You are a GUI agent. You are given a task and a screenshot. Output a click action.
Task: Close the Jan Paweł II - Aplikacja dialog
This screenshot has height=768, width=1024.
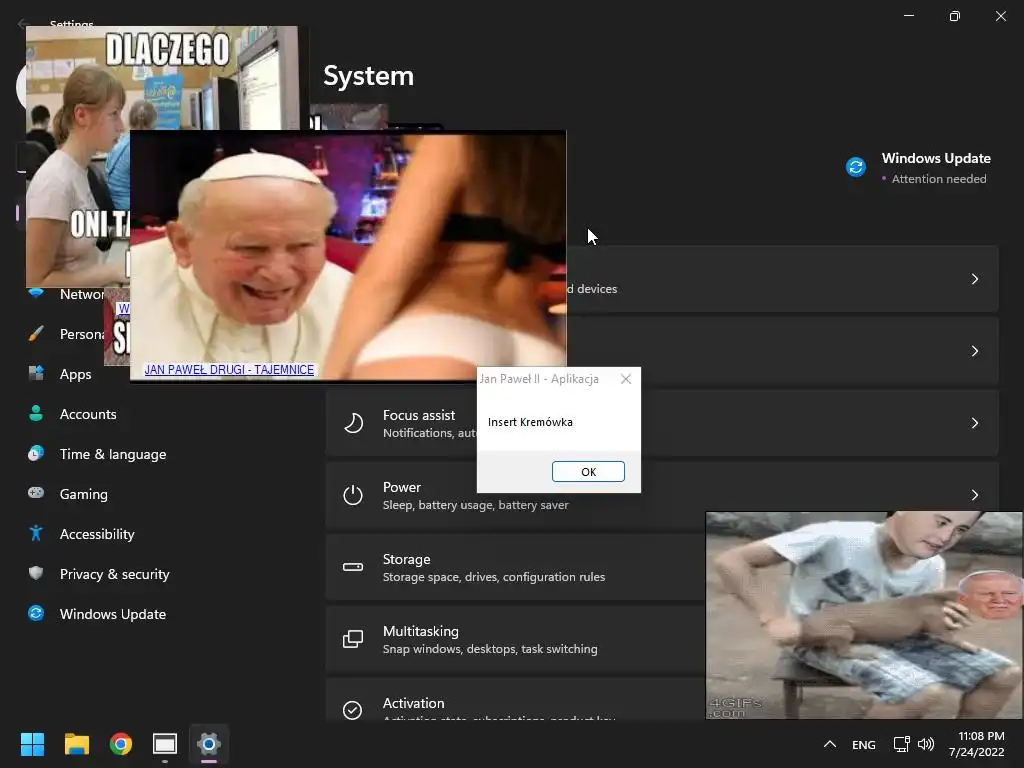(626, 379)
